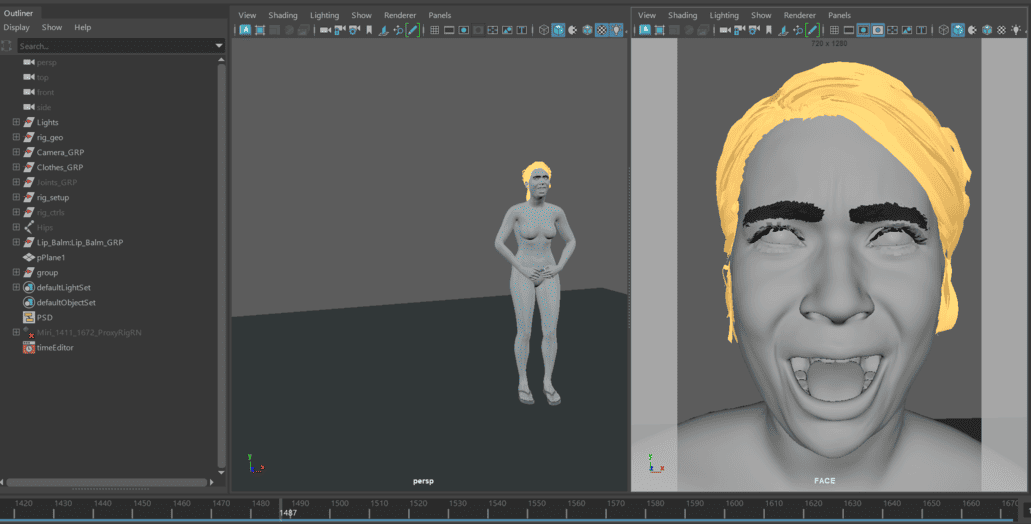The width and height of the screenshot is (1031, 524).
Task: Click Field Chart icon in persp panel
Action: point(492,30)
